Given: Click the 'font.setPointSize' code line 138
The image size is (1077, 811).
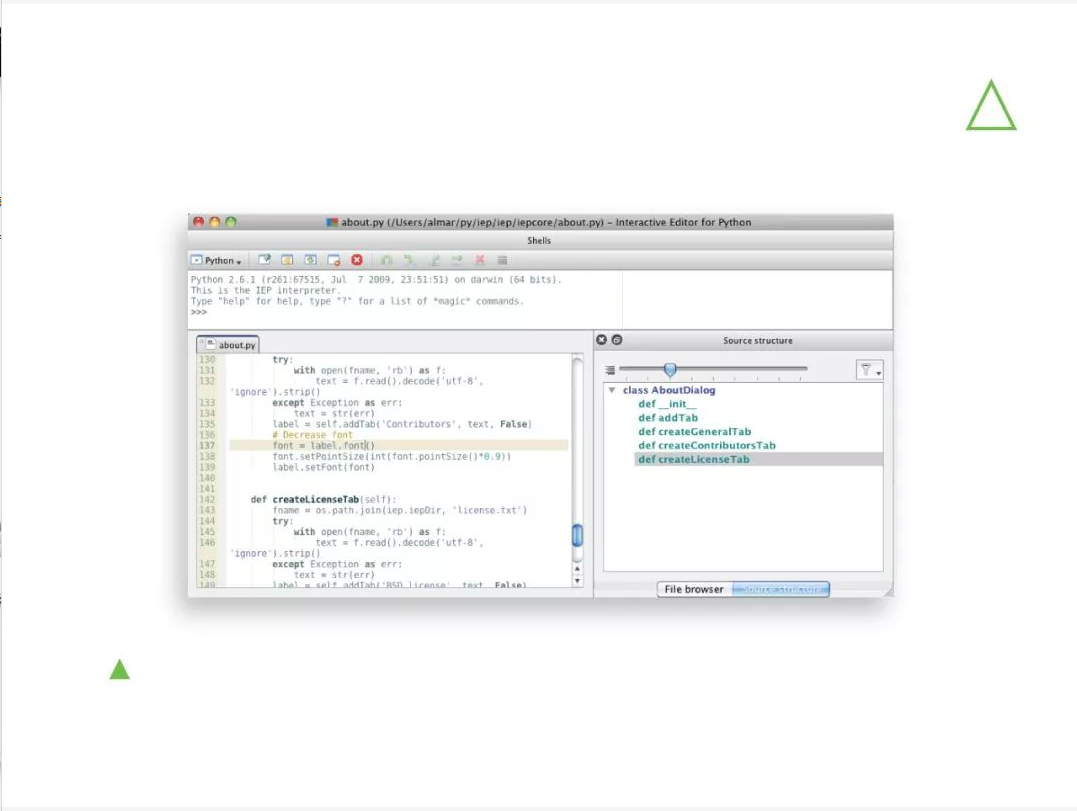Looking at the screenshot, I should click(x=392, y=456).
